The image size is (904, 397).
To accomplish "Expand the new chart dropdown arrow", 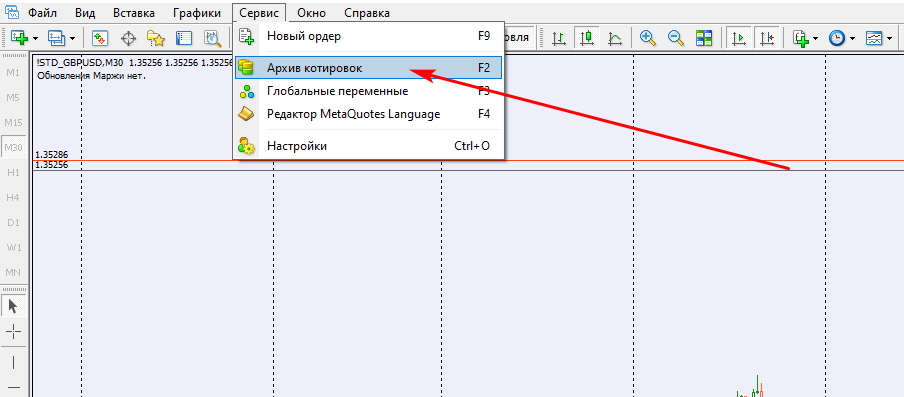I will pos(35,39).
